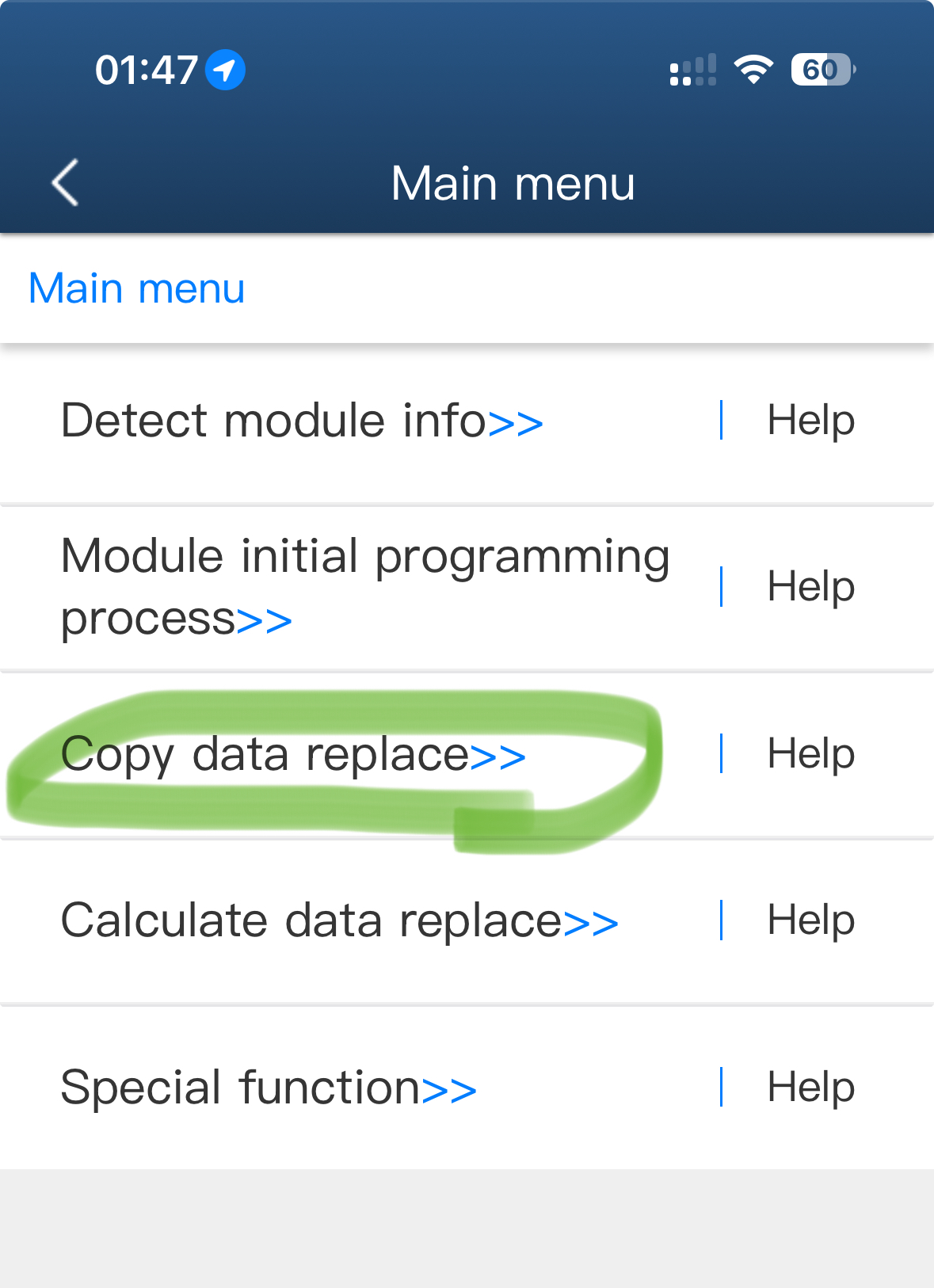Open the Main menu breadcrumb link

[x=136, y=288]
